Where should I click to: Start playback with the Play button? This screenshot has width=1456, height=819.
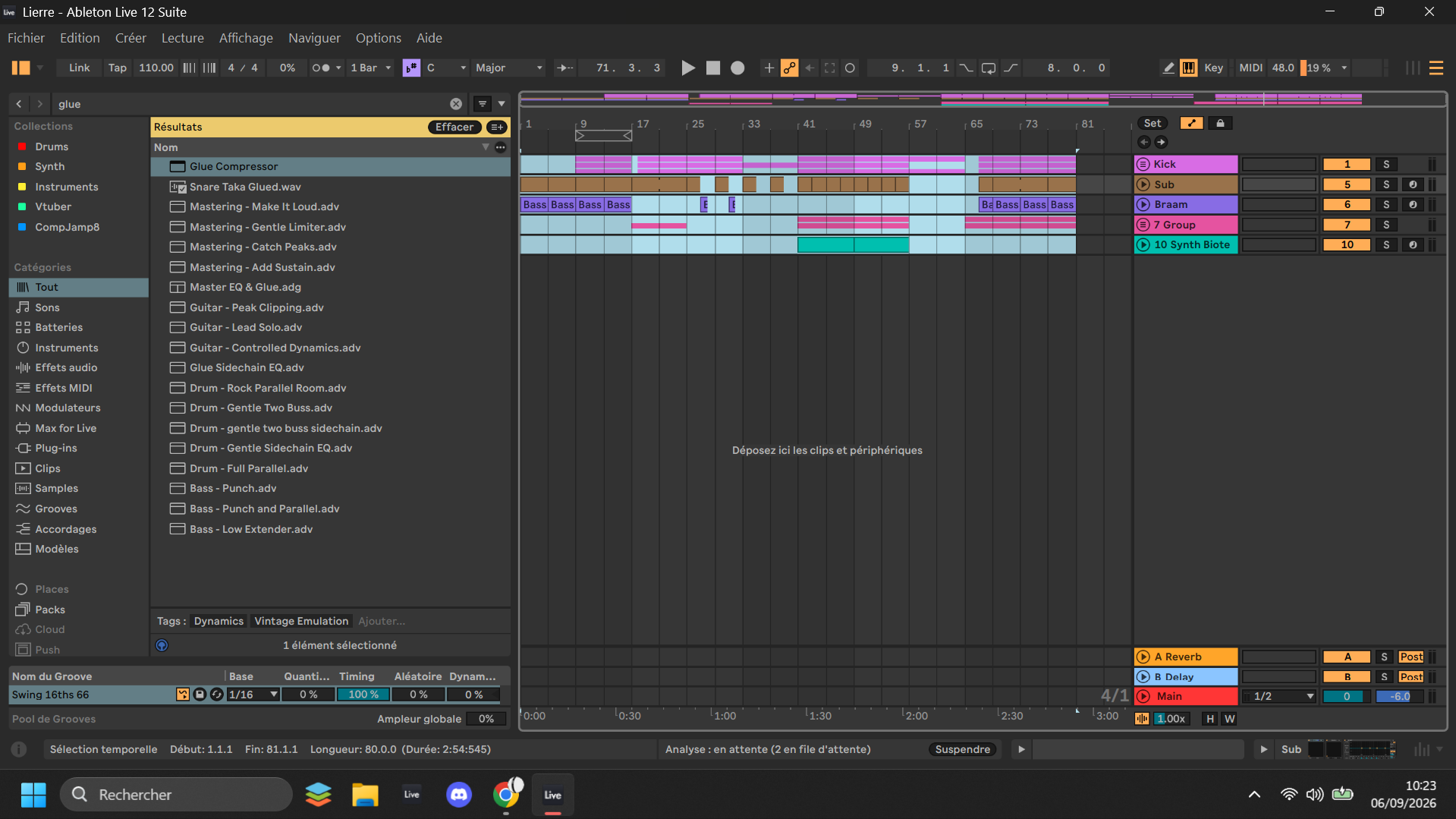(x=688, y=68)
